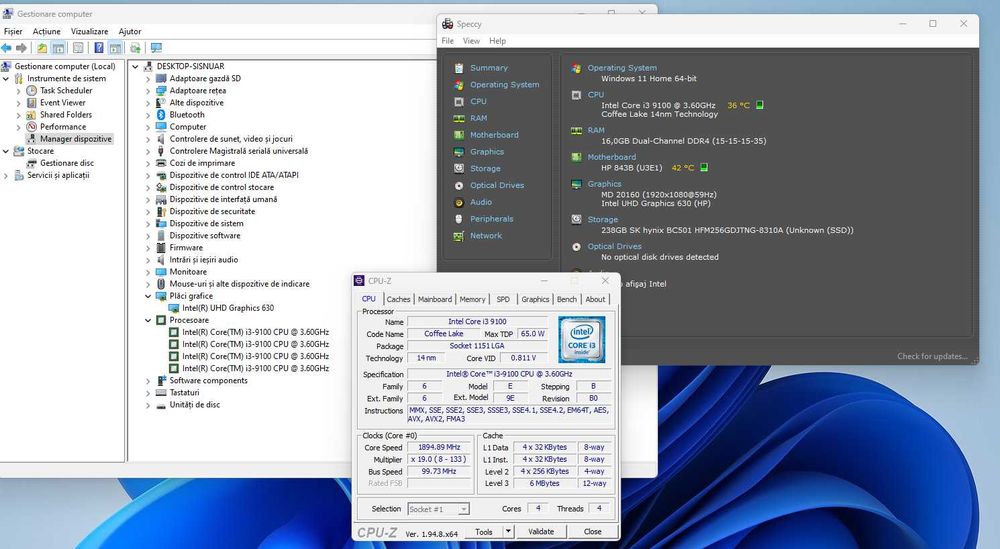This screenshot has width=1000, height=549.
Task: Collapse the Instrumente de sistem node
Action: (x=6, y=78)
